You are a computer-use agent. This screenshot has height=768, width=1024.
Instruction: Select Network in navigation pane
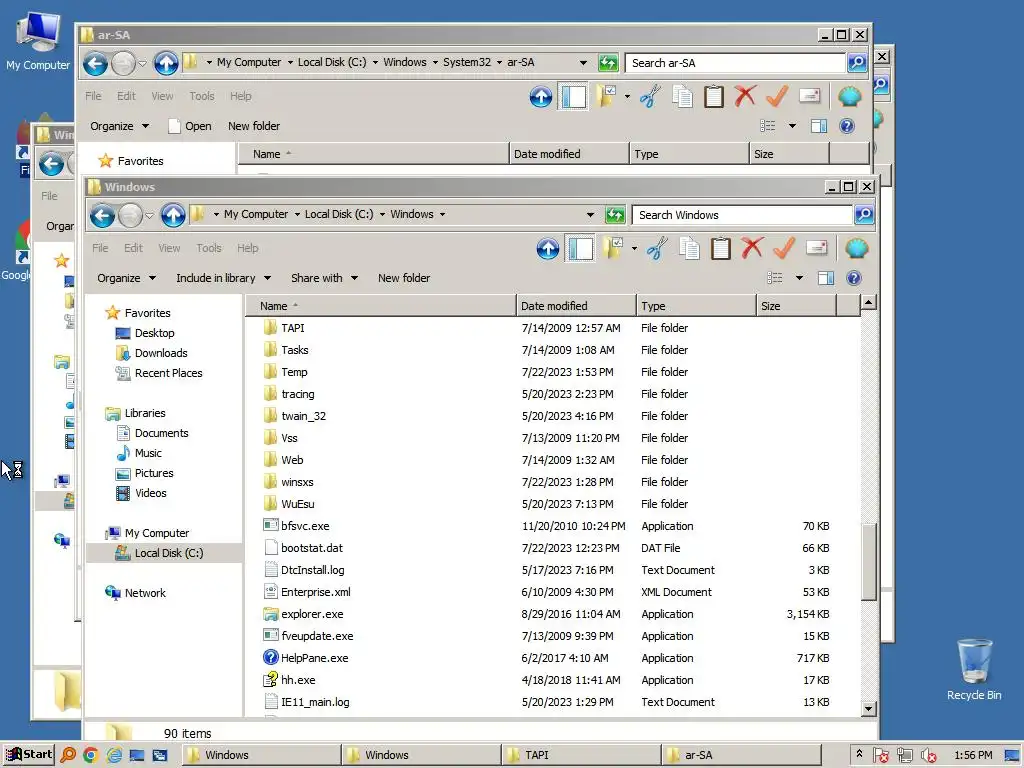[145, 593]
